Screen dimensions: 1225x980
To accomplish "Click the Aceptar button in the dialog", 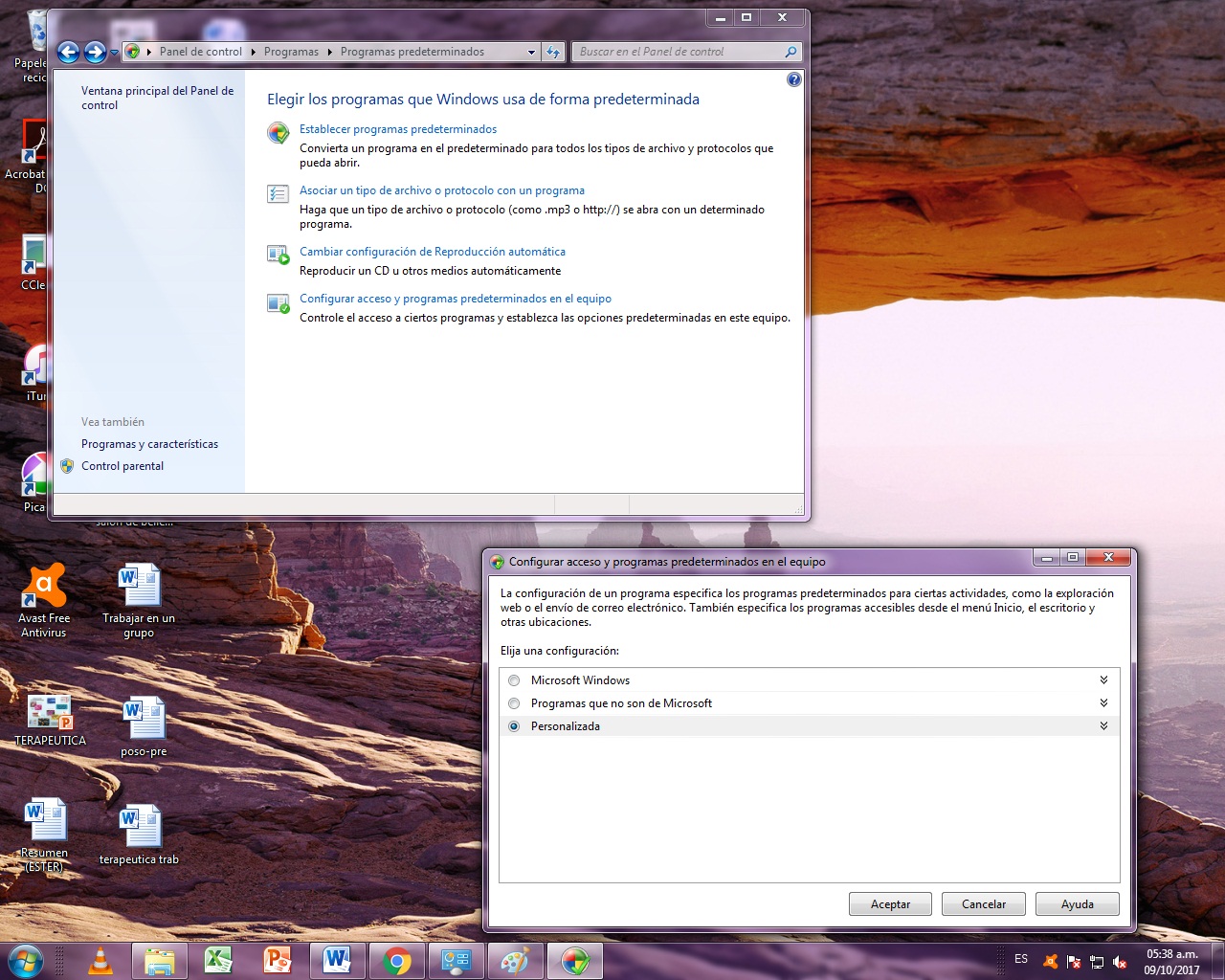I will (x=889, y=903).
